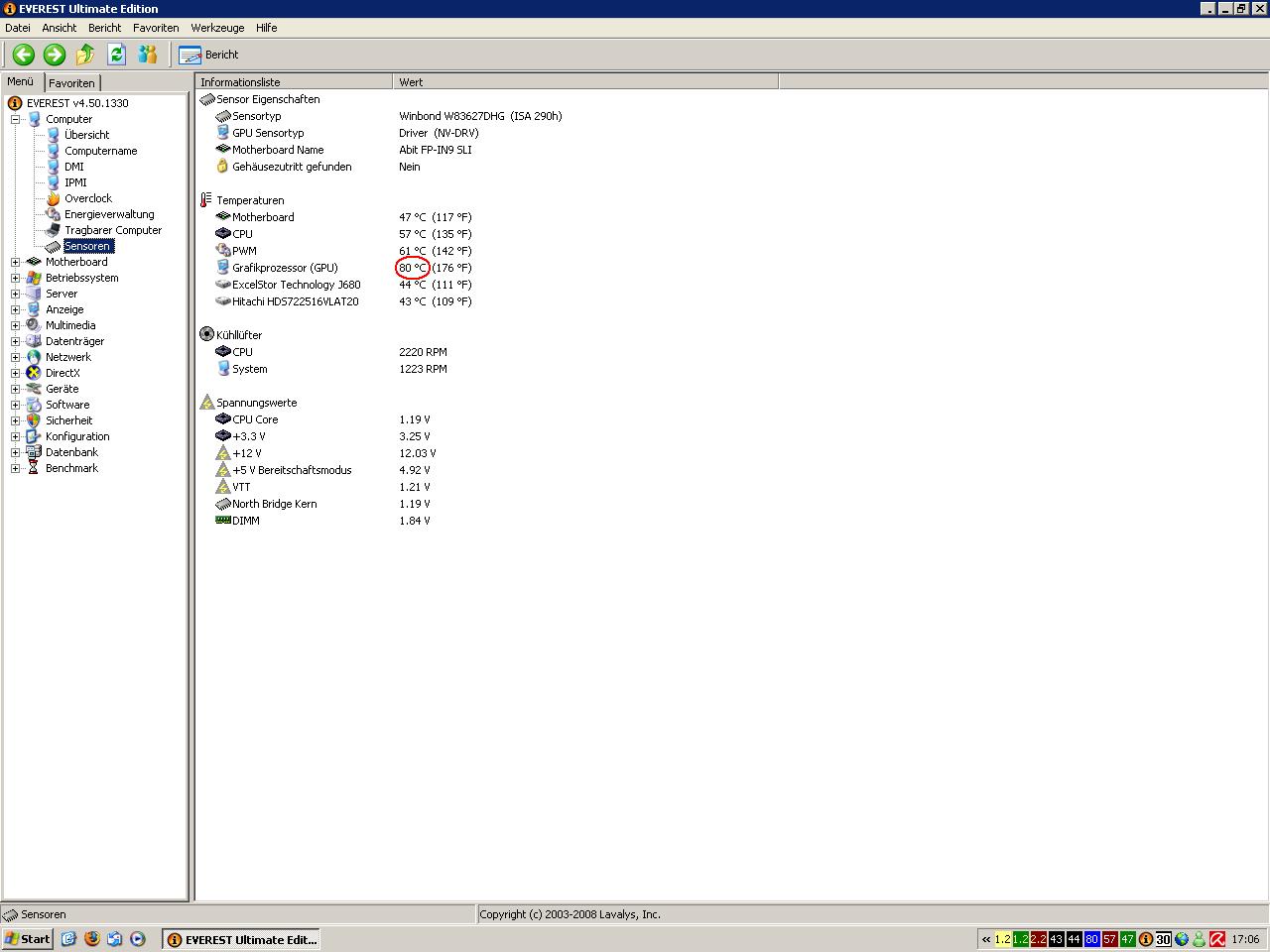
Task: Open the Bericht report wizard
Action: [x=209, y=55]
